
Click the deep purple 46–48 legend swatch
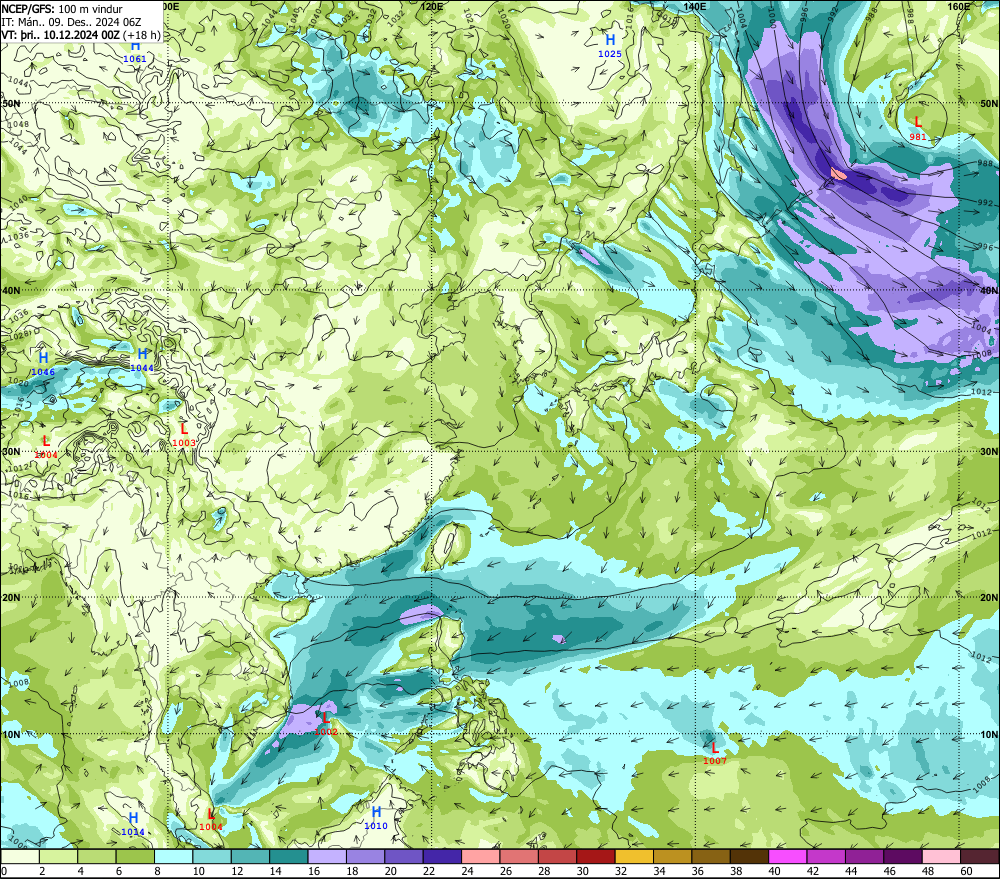pos(904,857)
